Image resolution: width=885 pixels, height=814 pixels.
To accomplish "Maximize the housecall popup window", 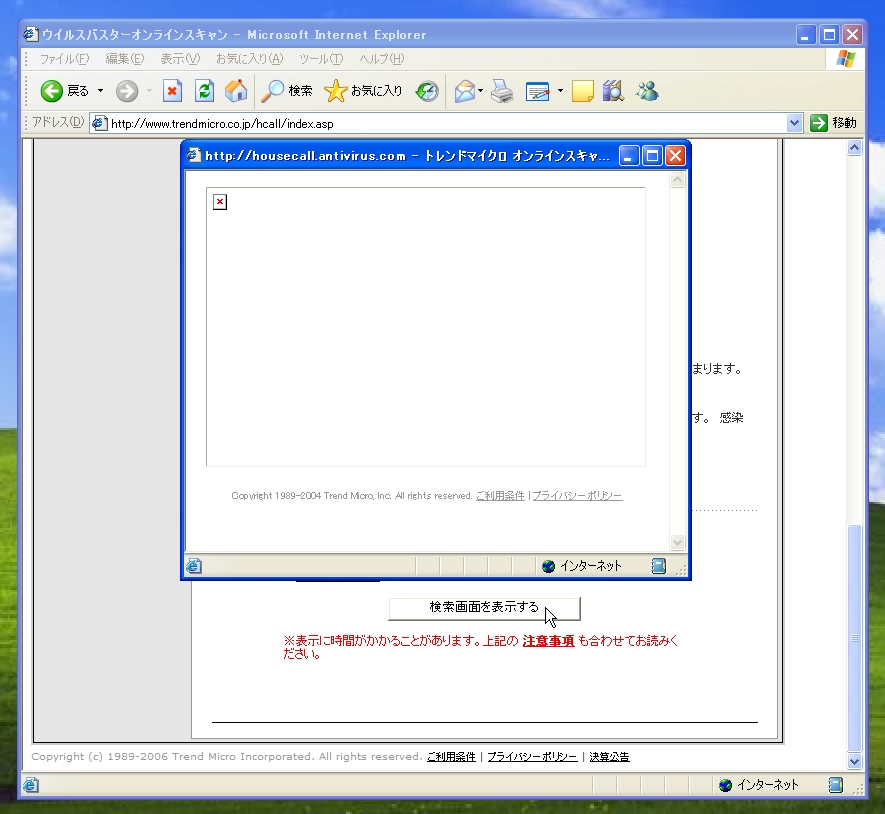I will [652, 155].
